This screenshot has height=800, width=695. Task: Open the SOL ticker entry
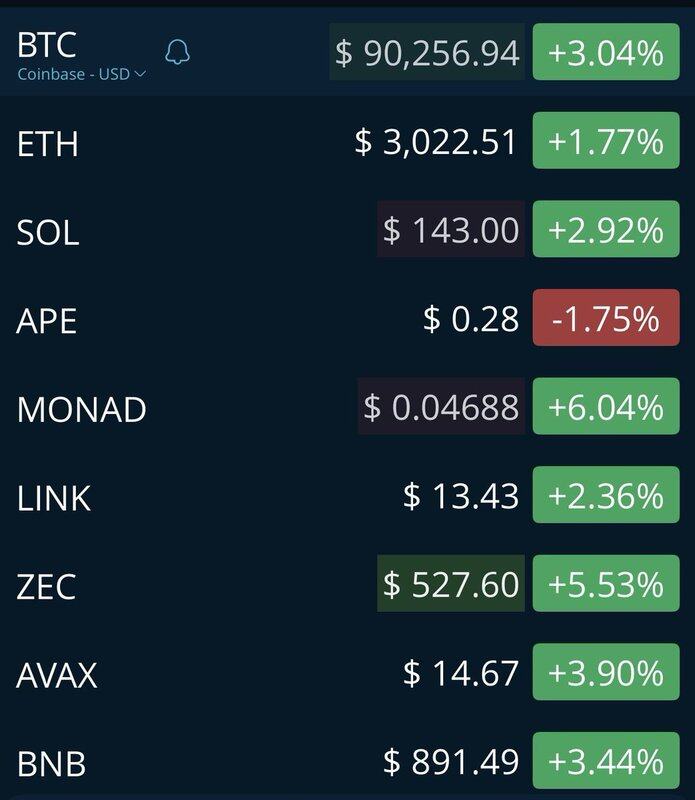tap(48, 231)
